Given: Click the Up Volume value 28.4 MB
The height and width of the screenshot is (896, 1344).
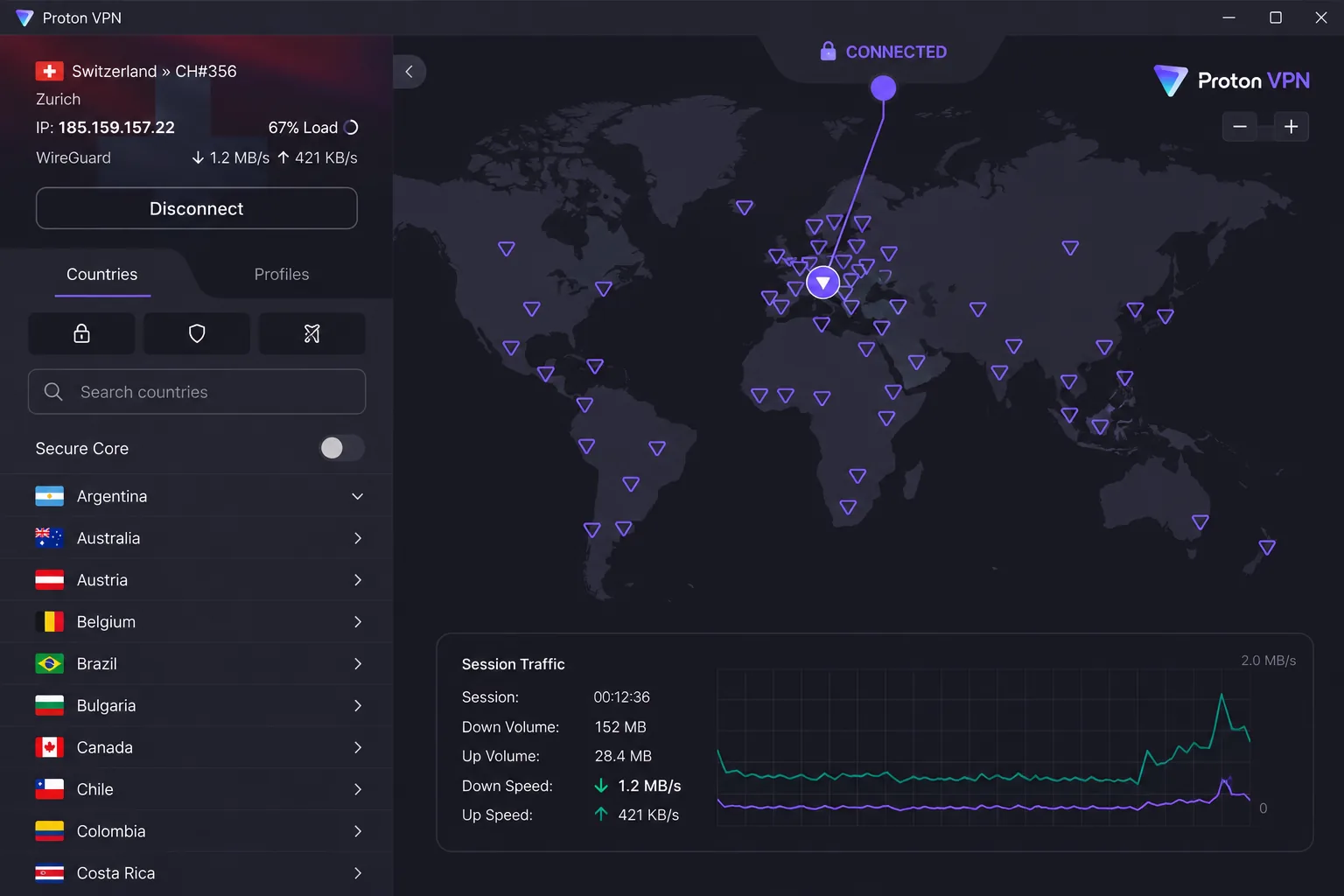Looking at the screenshot, I should (623, 756).
